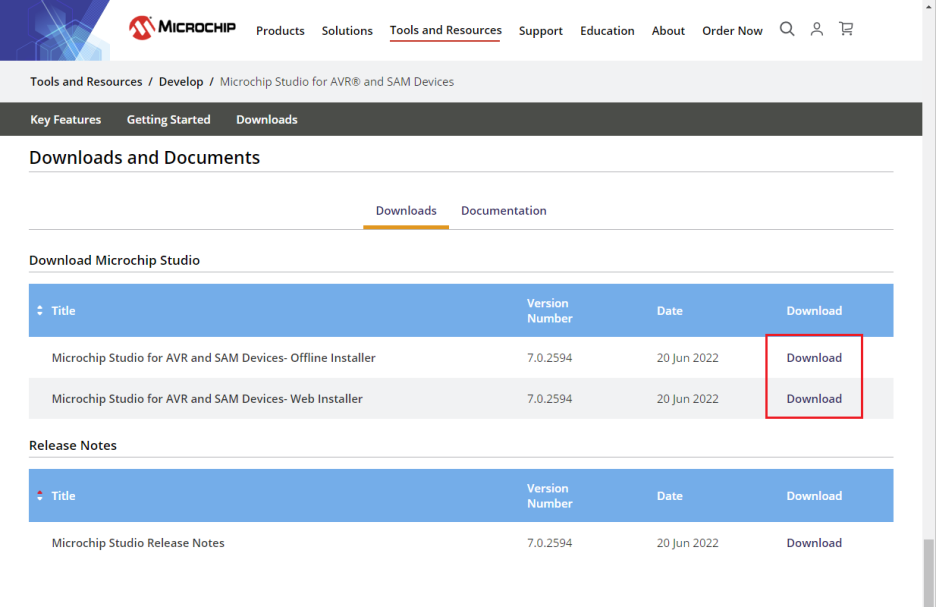This screenshot has width=936, height=607.
Task: Sort Microchip Studio table by Title arrows
Action: pyautogui.click(x=40, y=310)
